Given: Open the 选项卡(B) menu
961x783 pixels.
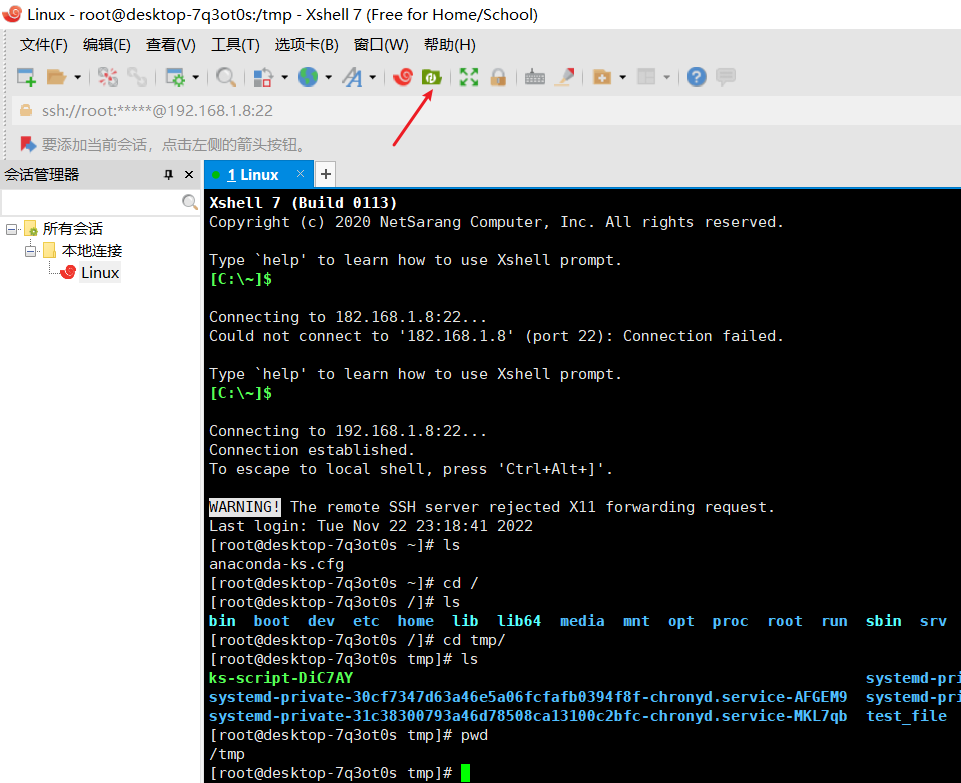Looking at the screenshot, I should point(306,45).
